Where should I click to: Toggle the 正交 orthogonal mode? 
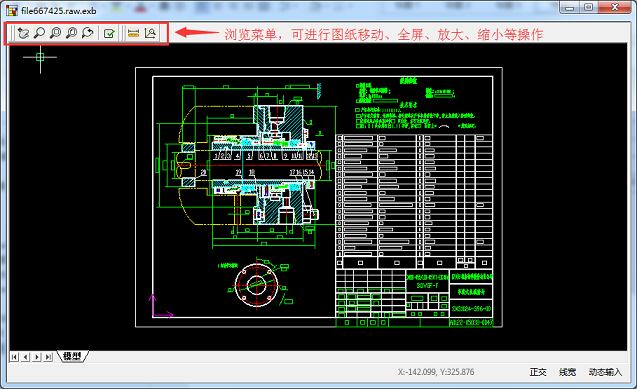coord(538,372)
